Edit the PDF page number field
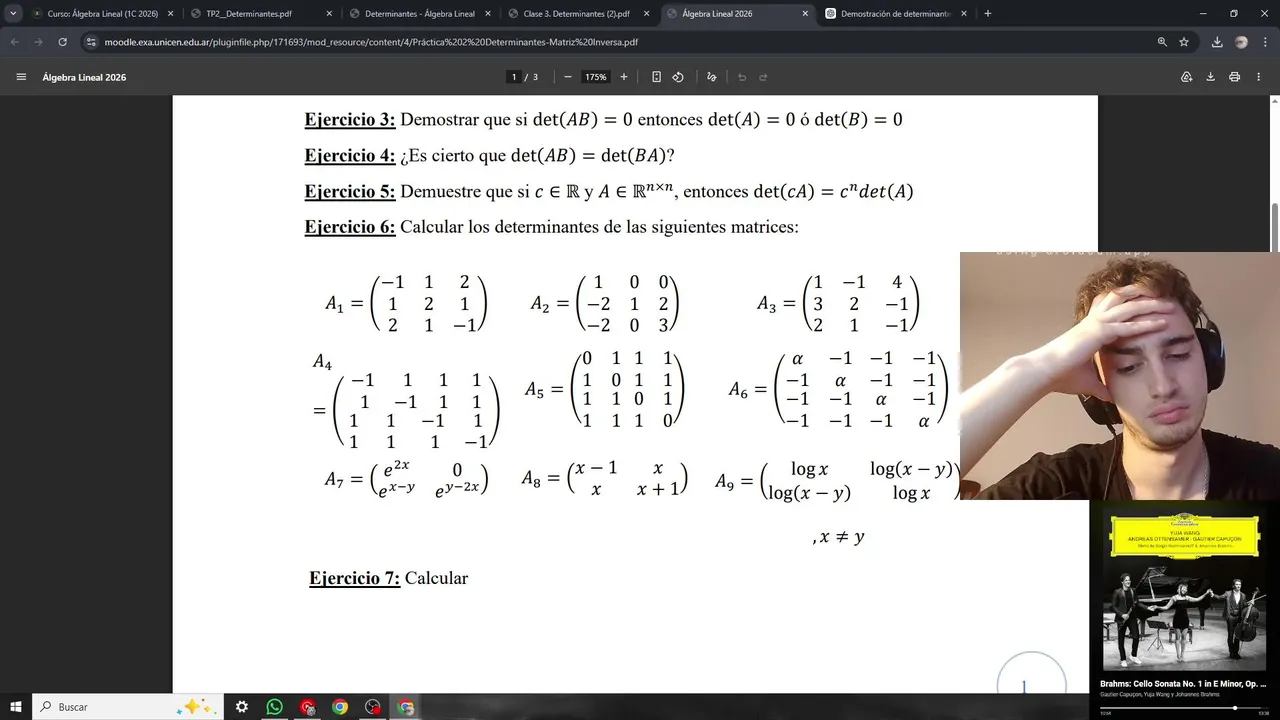Viewport: 1280px width, 720px height. pos(514,77)
